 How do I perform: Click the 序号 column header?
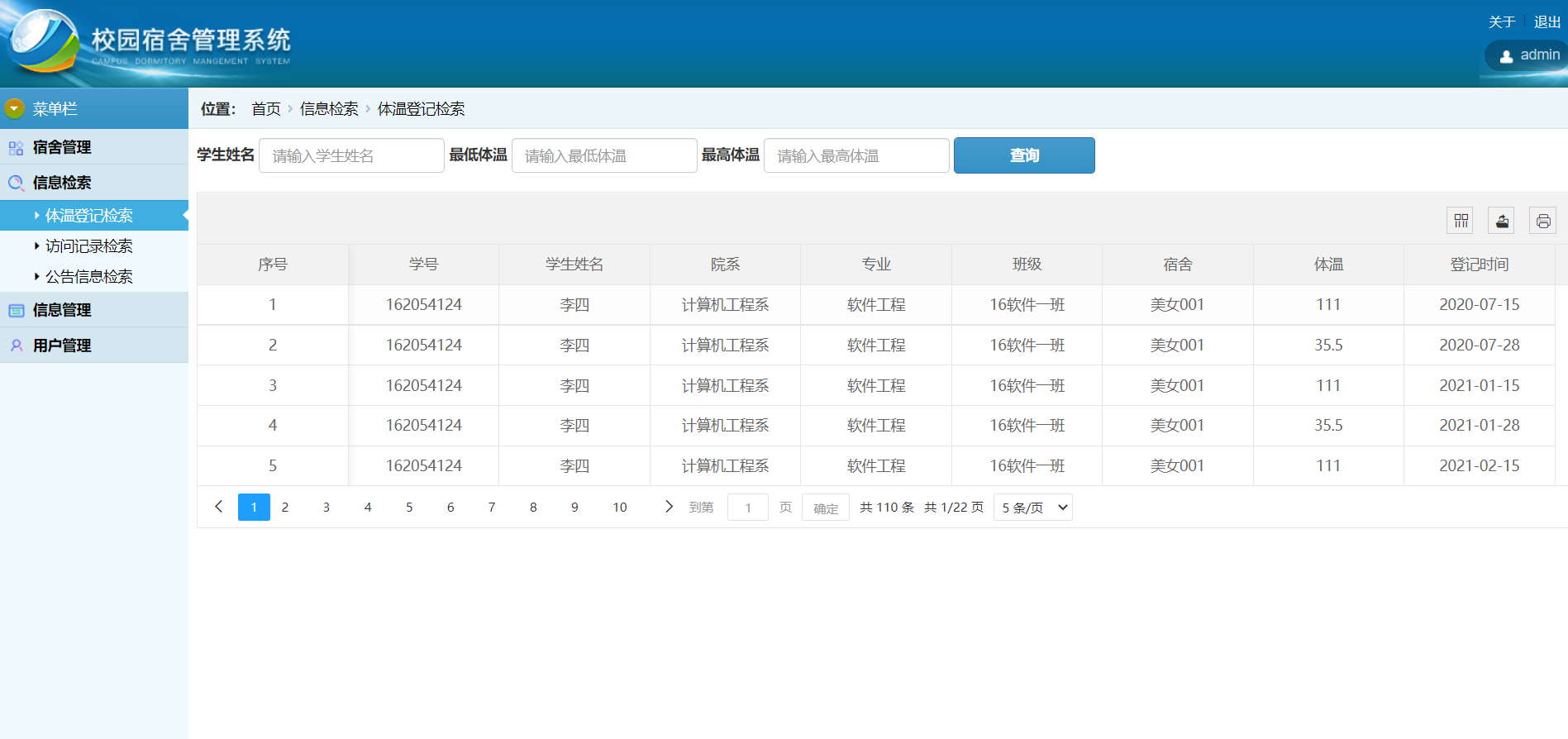(273, 265)
